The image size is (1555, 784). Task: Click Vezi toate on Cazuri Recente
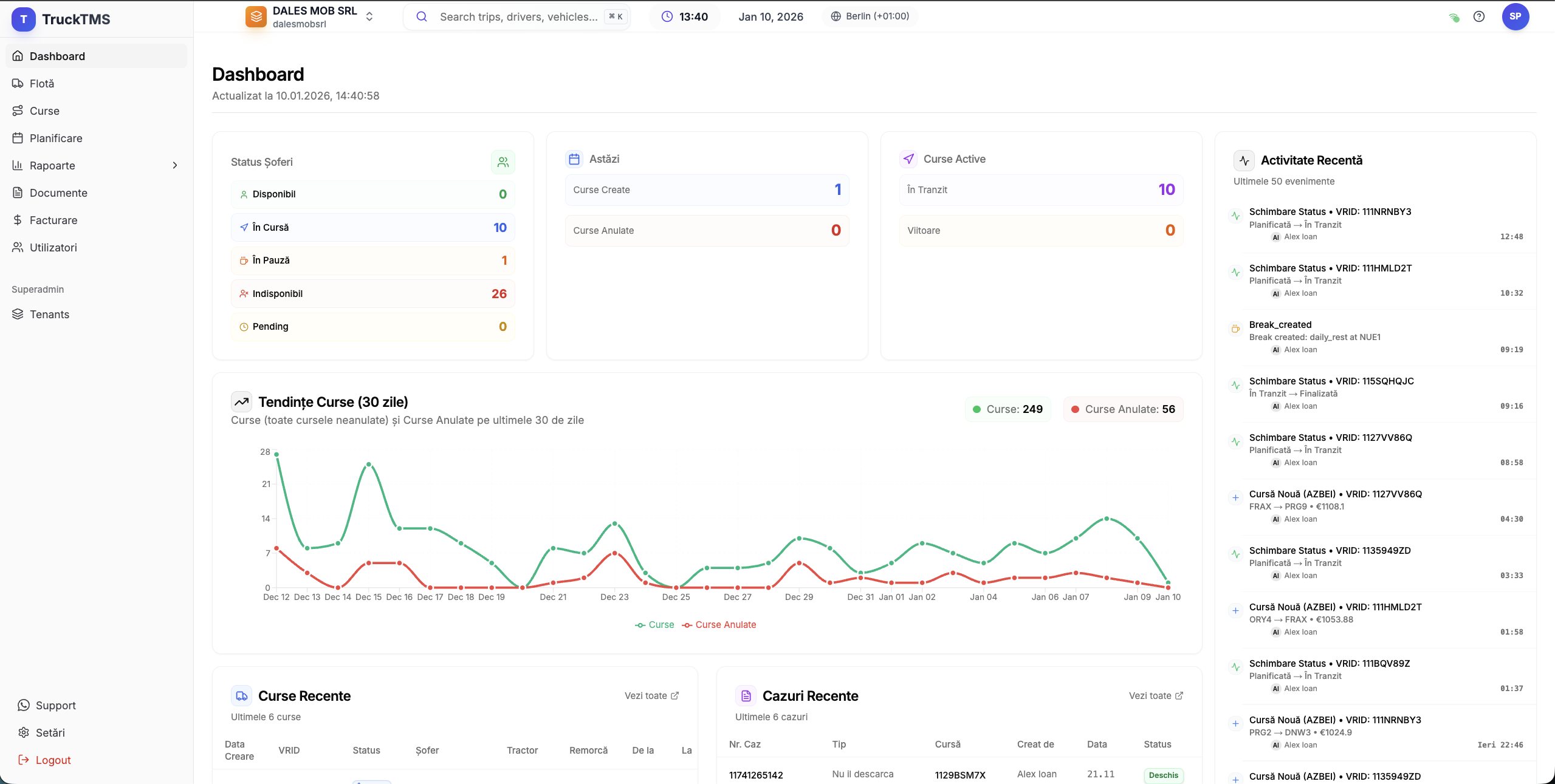(x=1156, y=696)
